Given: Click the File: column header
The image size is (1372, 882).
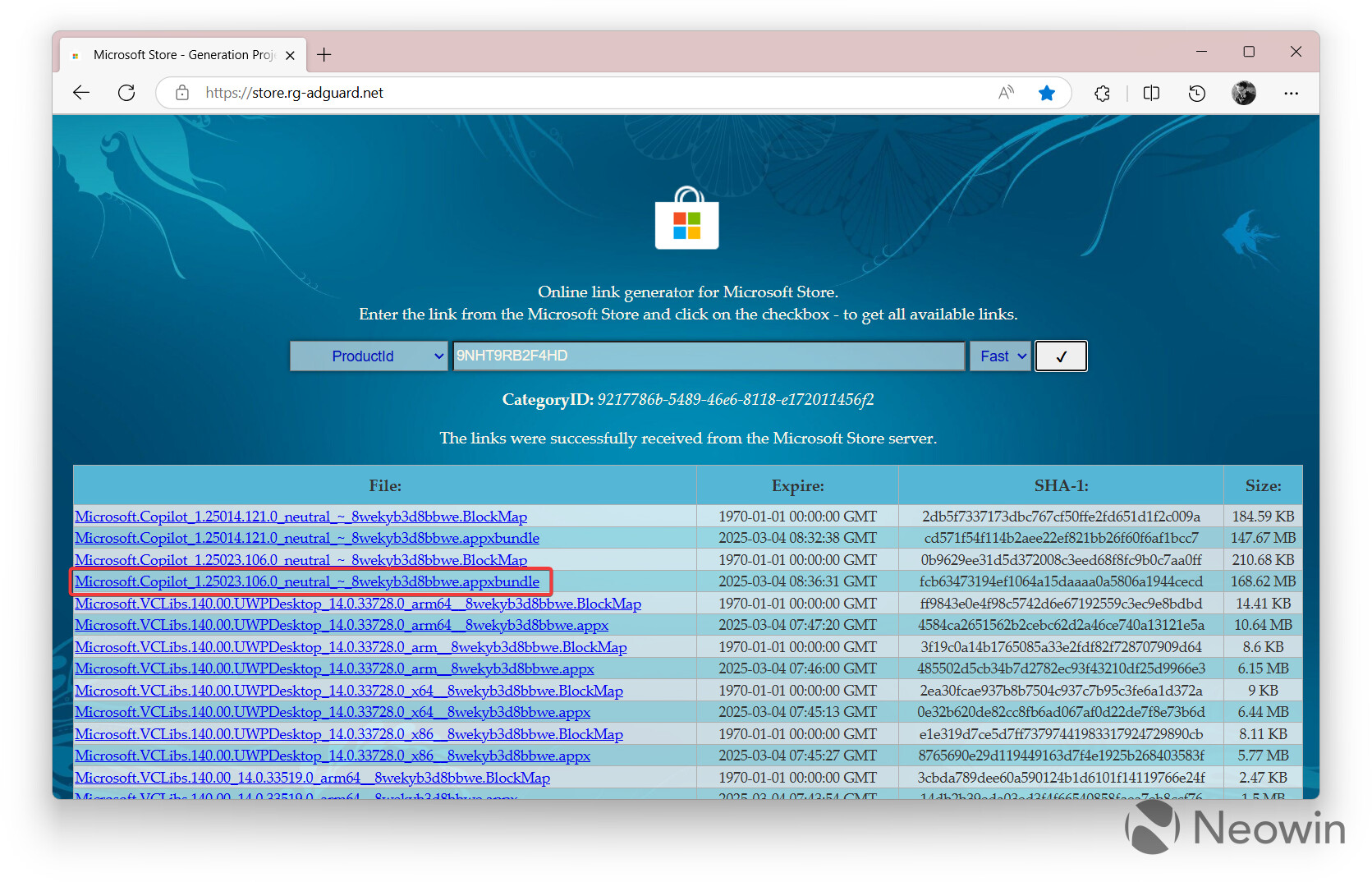Looking at the screenshot, I should click(x=385, y=485).
